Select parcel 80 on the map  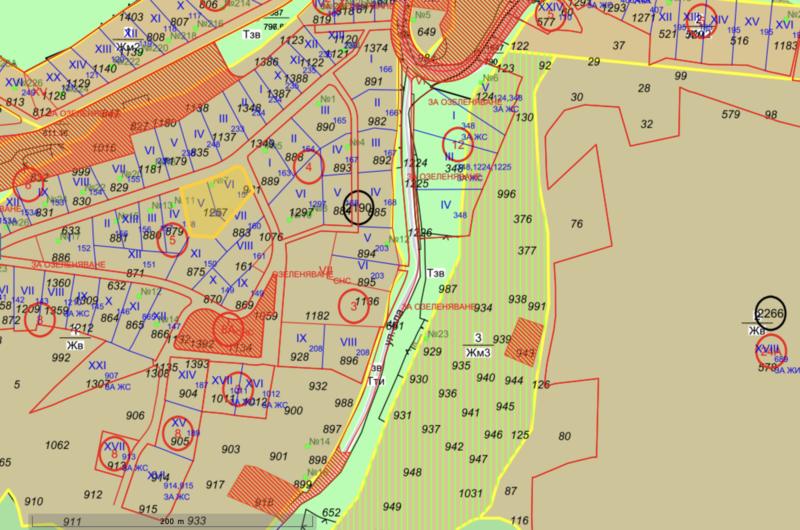click(x=563, y=436)
